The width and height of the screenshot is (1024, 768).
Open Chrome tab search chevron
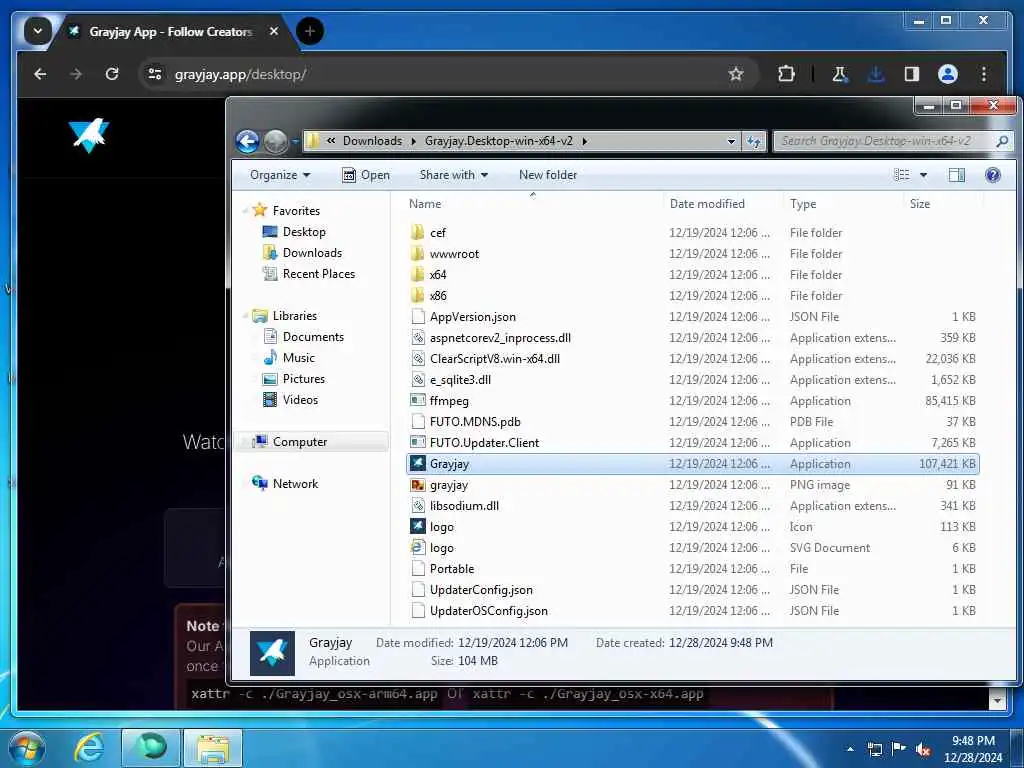point(37,31)
